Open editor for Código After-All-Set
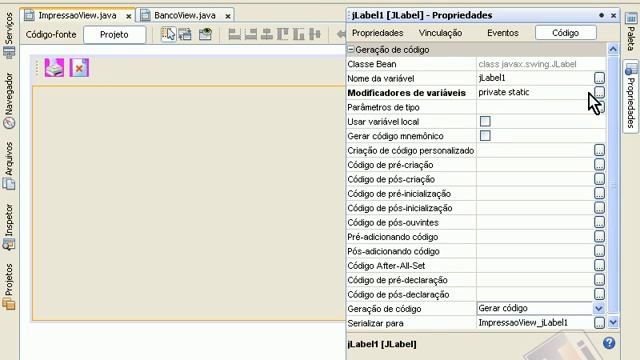This screenshot has height=360, width=640. (x=599, y=265)
